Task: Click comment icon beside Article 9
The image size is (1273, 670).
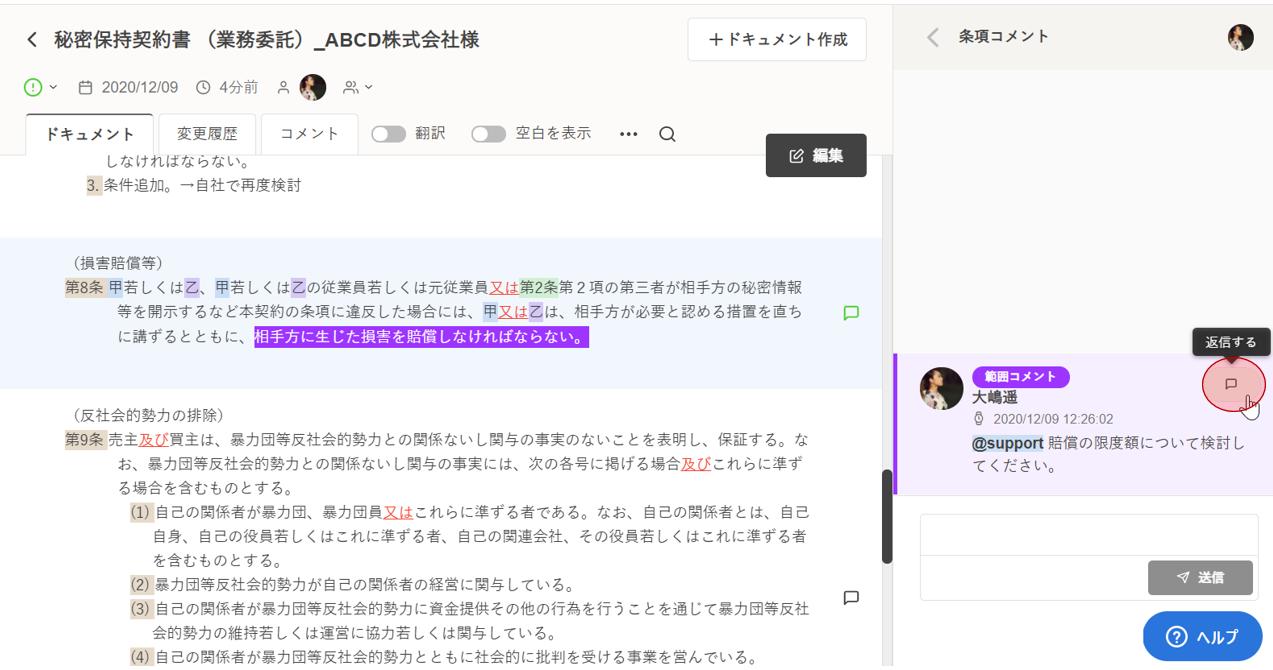Action: 851,598
